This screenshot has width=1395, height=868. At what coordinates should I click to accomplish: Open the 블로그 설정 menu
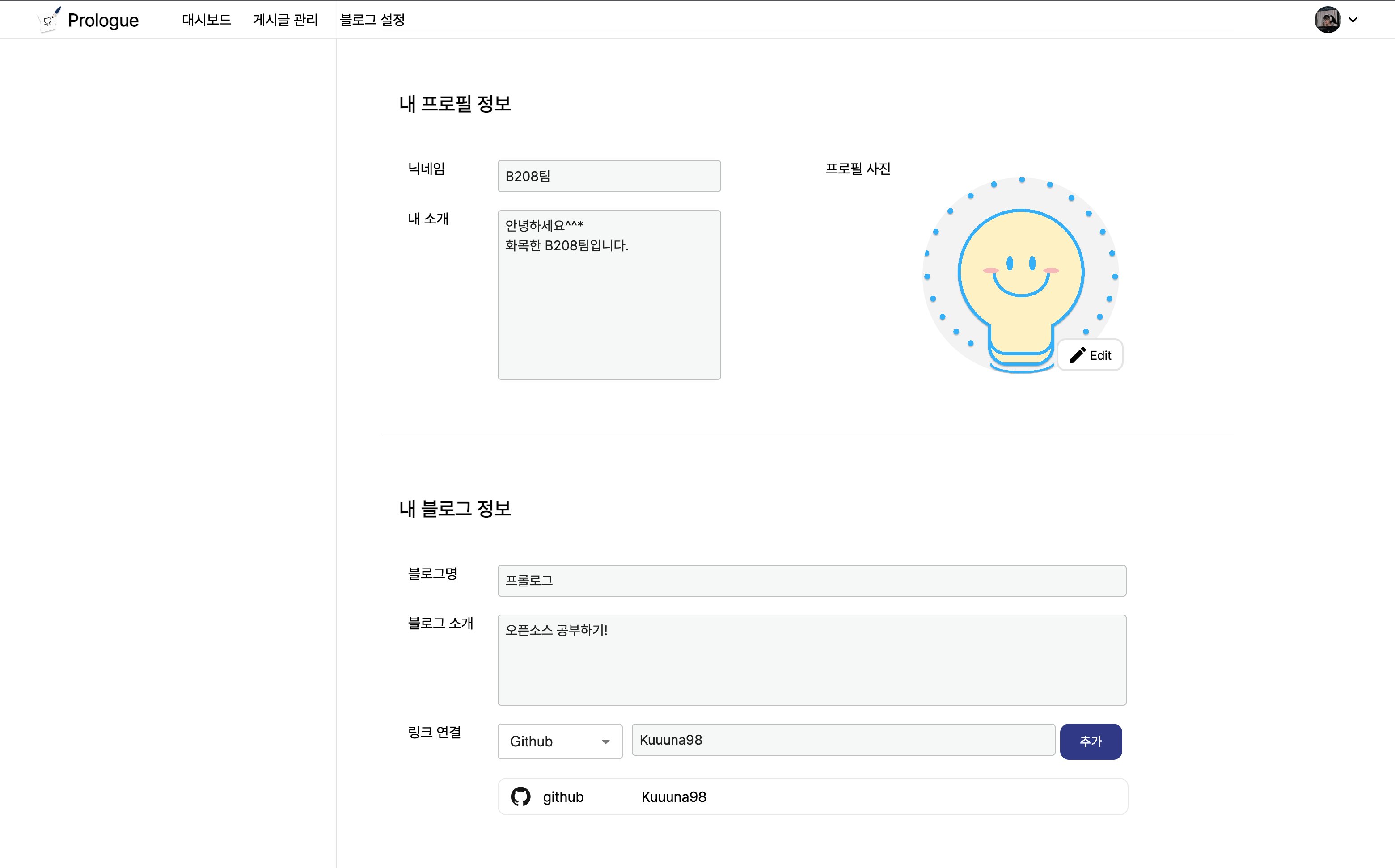click(372, 20)
